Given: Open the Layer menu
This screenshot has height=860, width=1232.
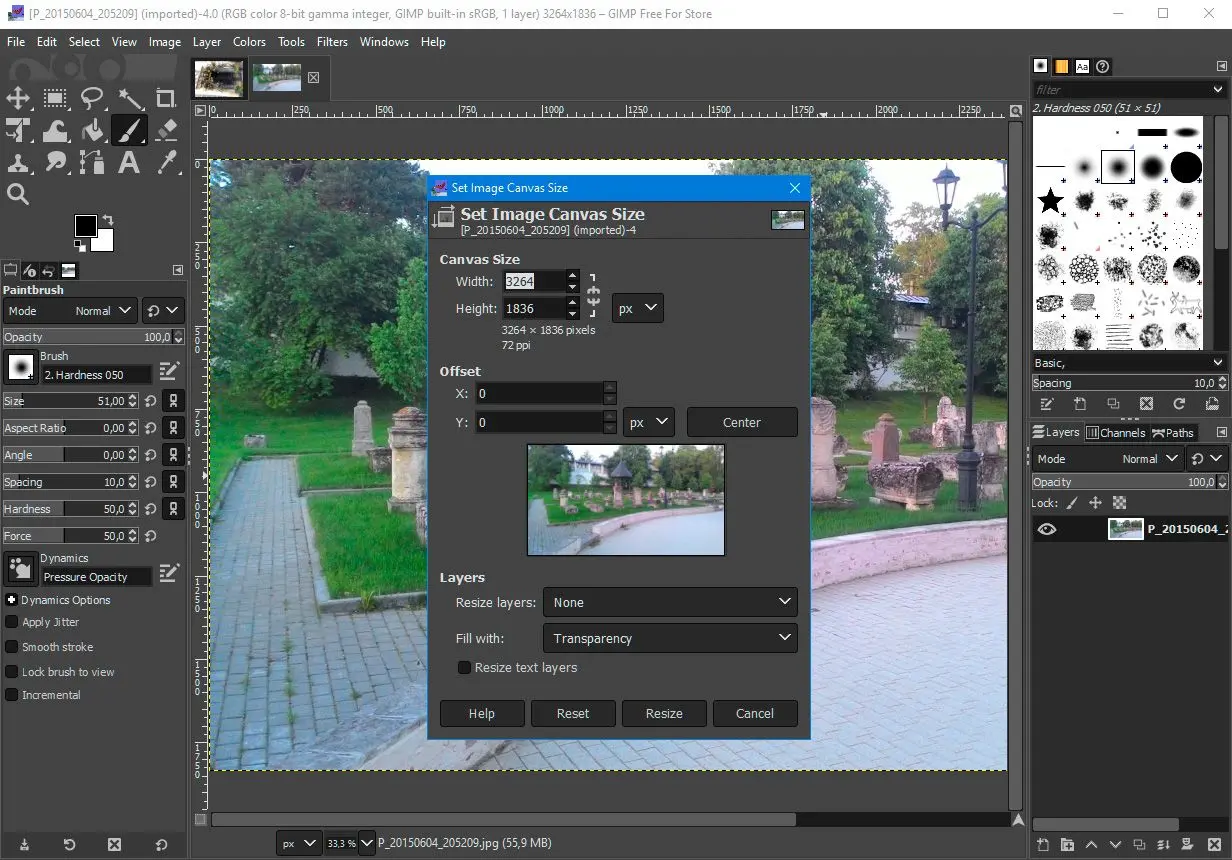Looking at the screenshot, I should pyautogui.click(x=206, y=42).
